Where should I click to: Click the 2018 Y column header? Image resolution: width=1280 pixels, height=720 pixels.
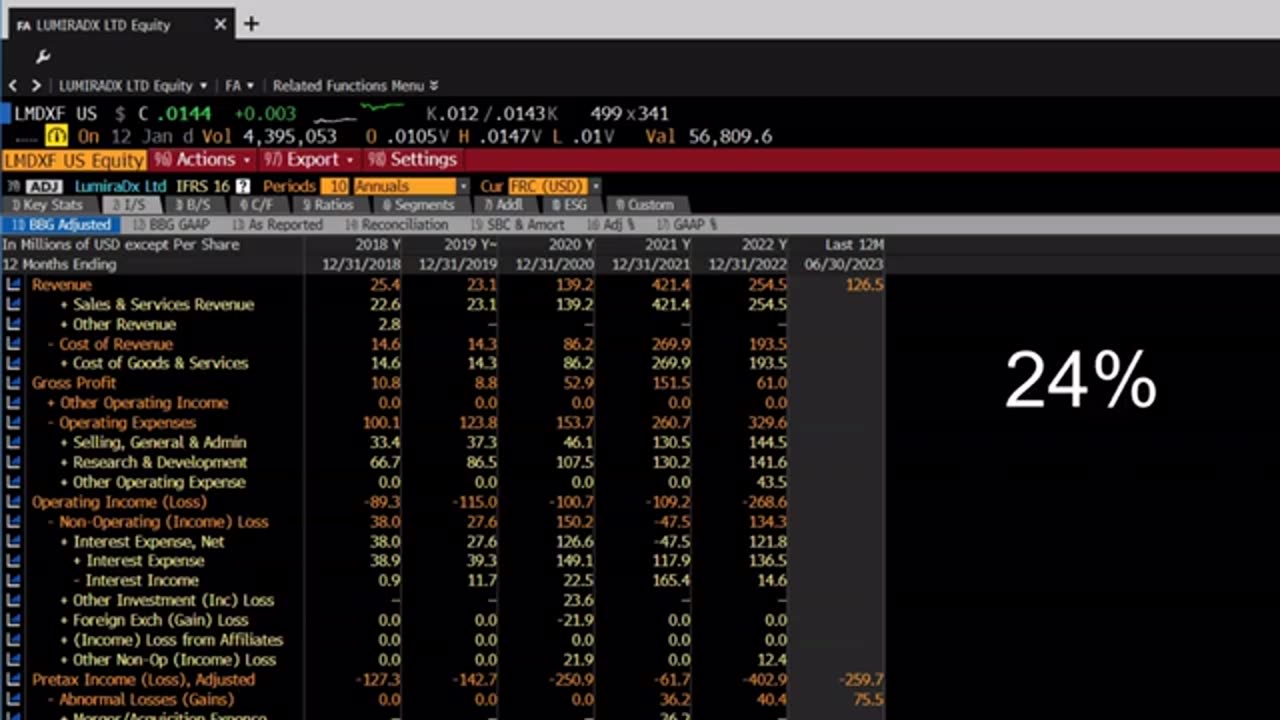pyautogui.click(x=377, y=245)
